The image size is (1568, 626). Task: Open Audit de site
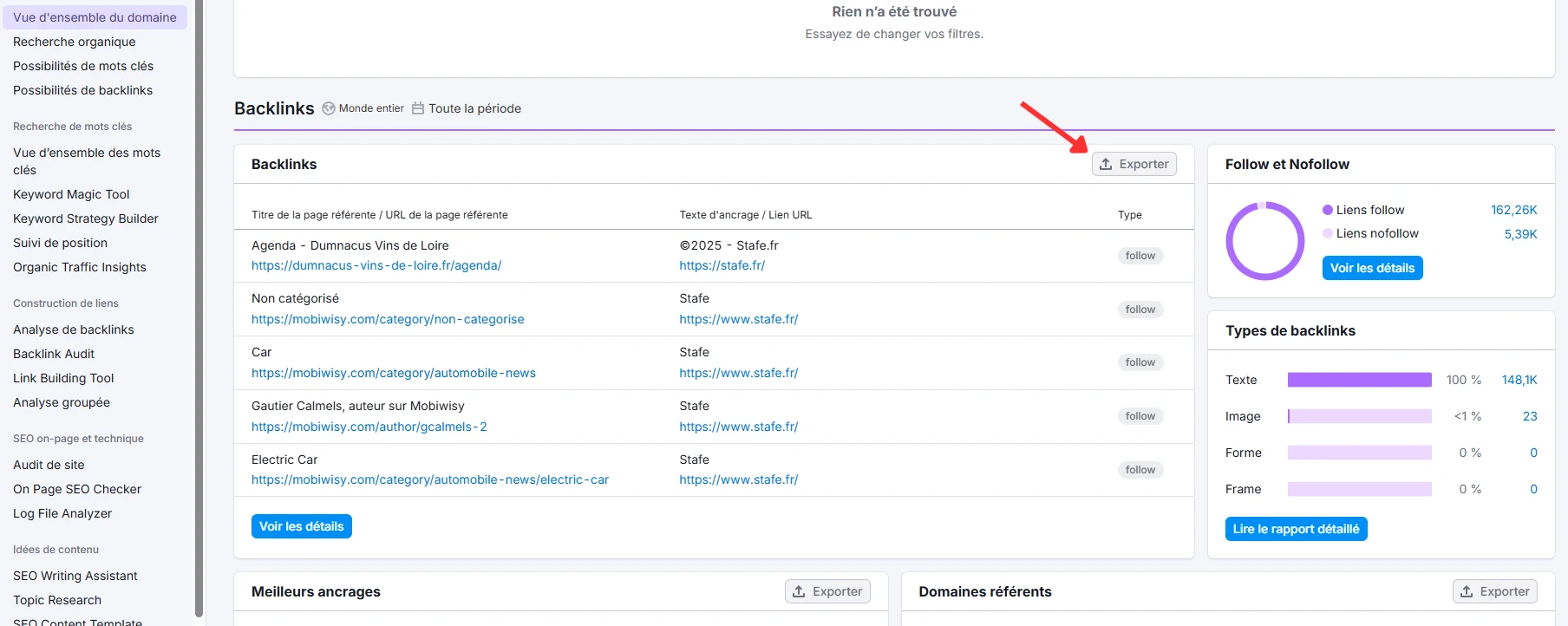click(49, 465)
